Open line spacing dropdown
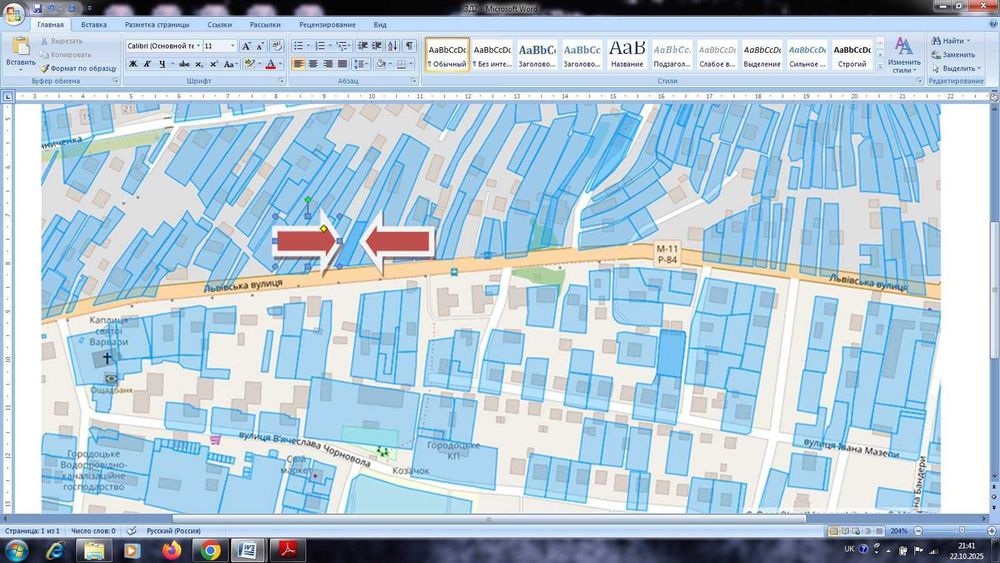The width and height of the screenshot is (1000, 563). tap(361, 64)
